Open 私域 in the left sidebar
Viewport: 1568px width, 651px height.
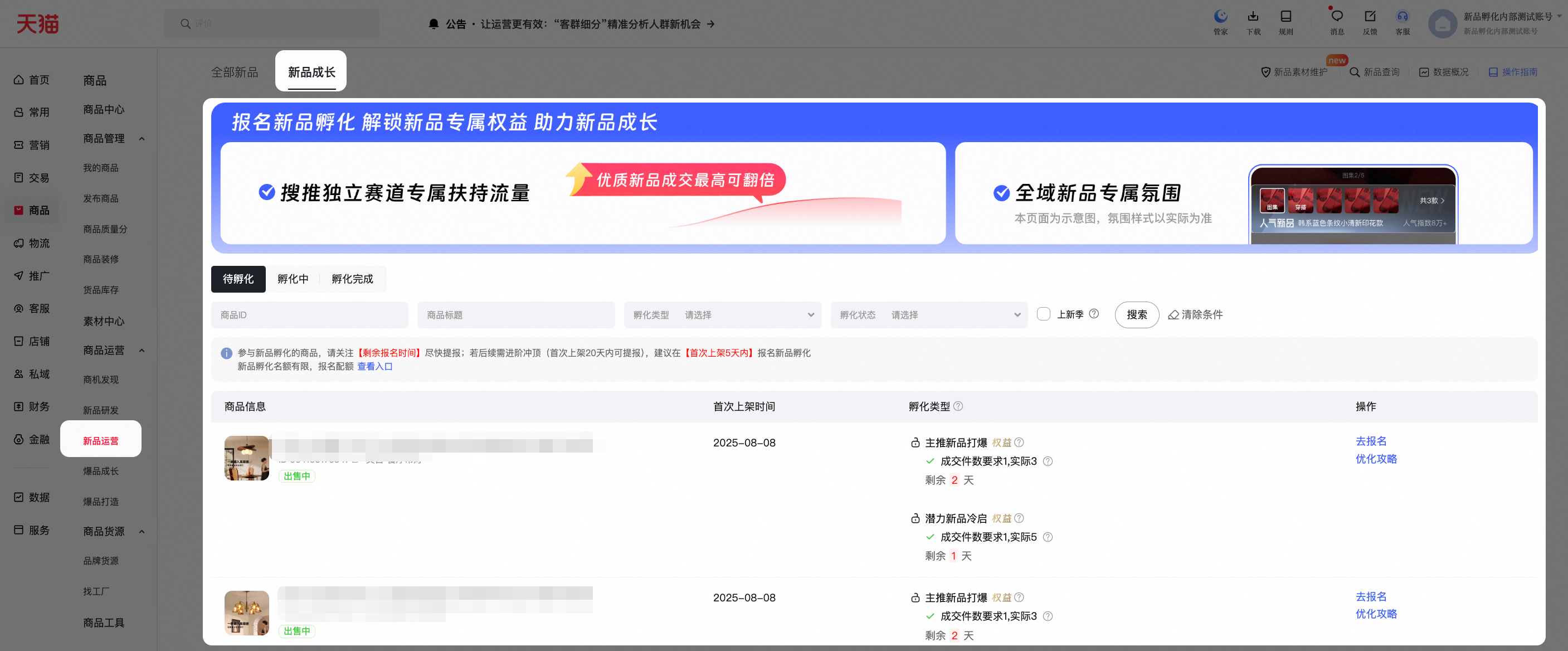[x=32, y=374]
